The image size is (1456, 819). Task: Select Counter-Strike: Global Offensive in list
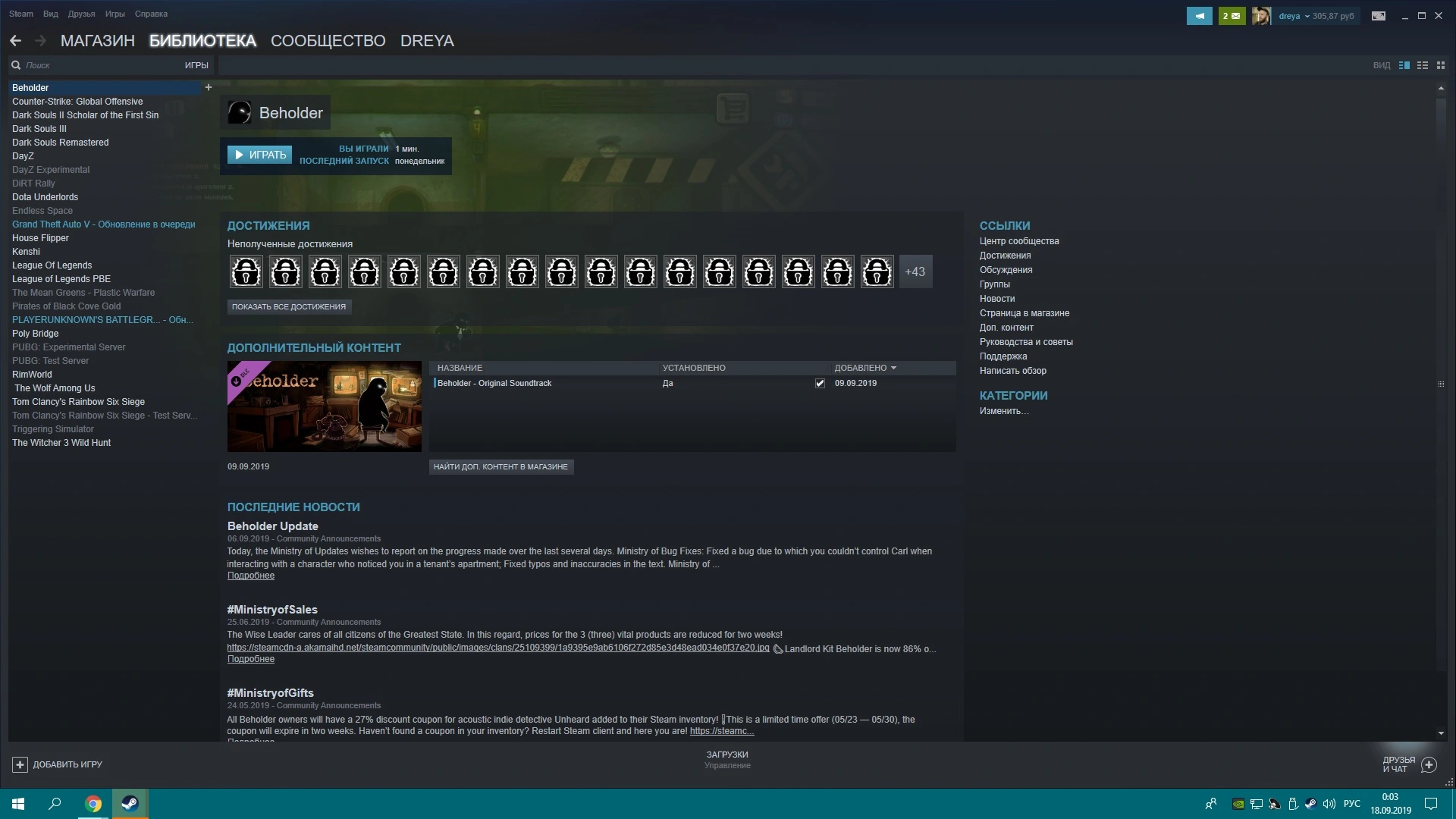[77, 102]
